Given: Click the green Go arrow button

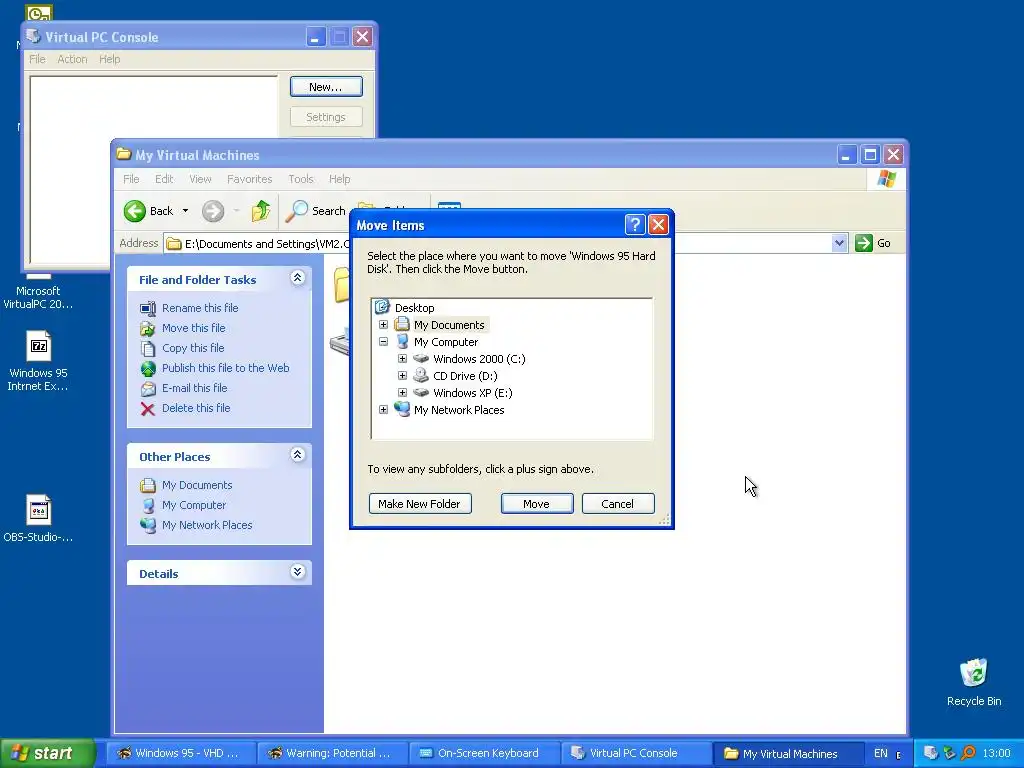Looking at the screenshot, I should pyautogui.click(x=864, y=243).
